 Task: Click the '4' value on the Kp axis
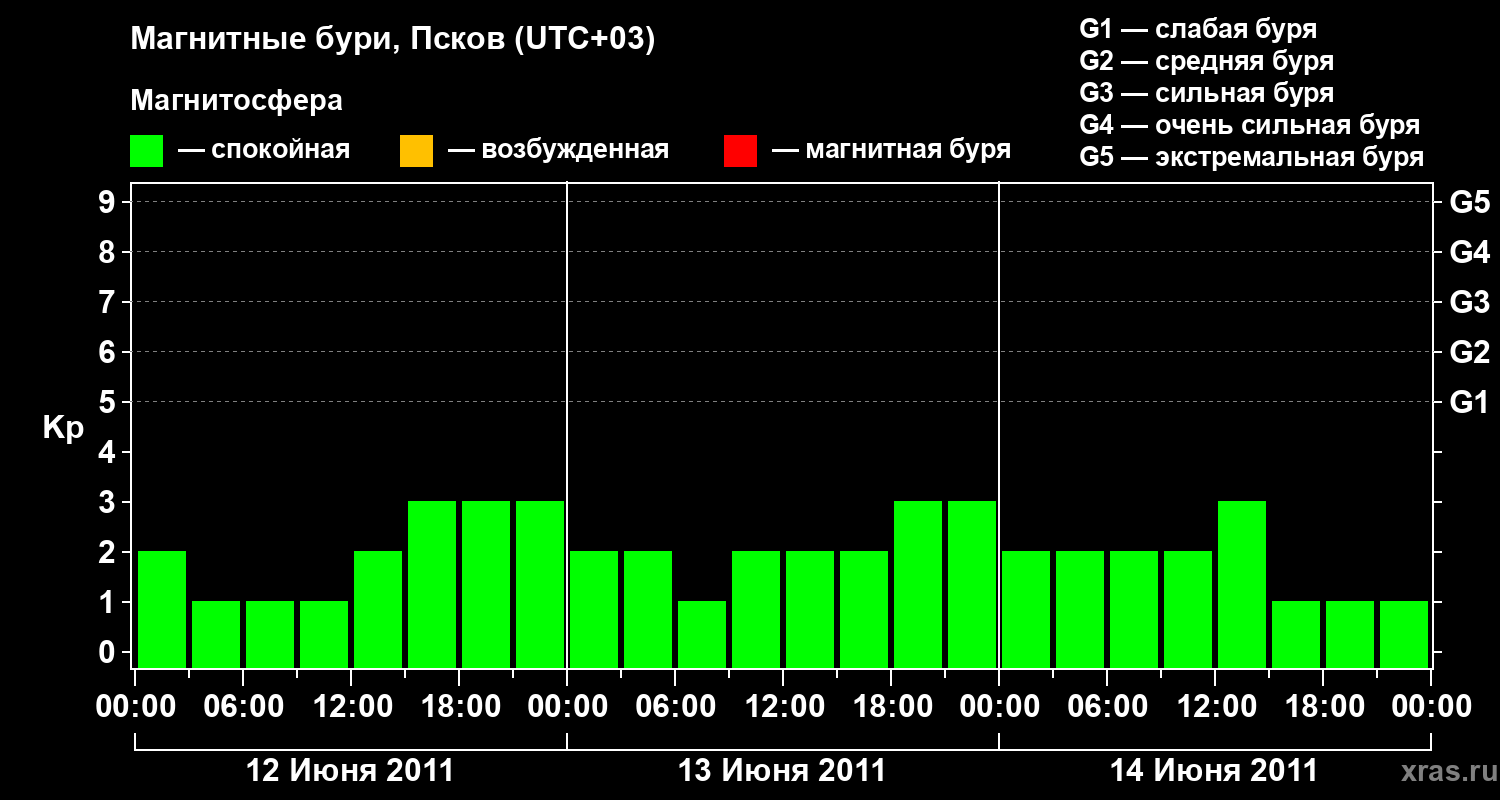point(109,452)
